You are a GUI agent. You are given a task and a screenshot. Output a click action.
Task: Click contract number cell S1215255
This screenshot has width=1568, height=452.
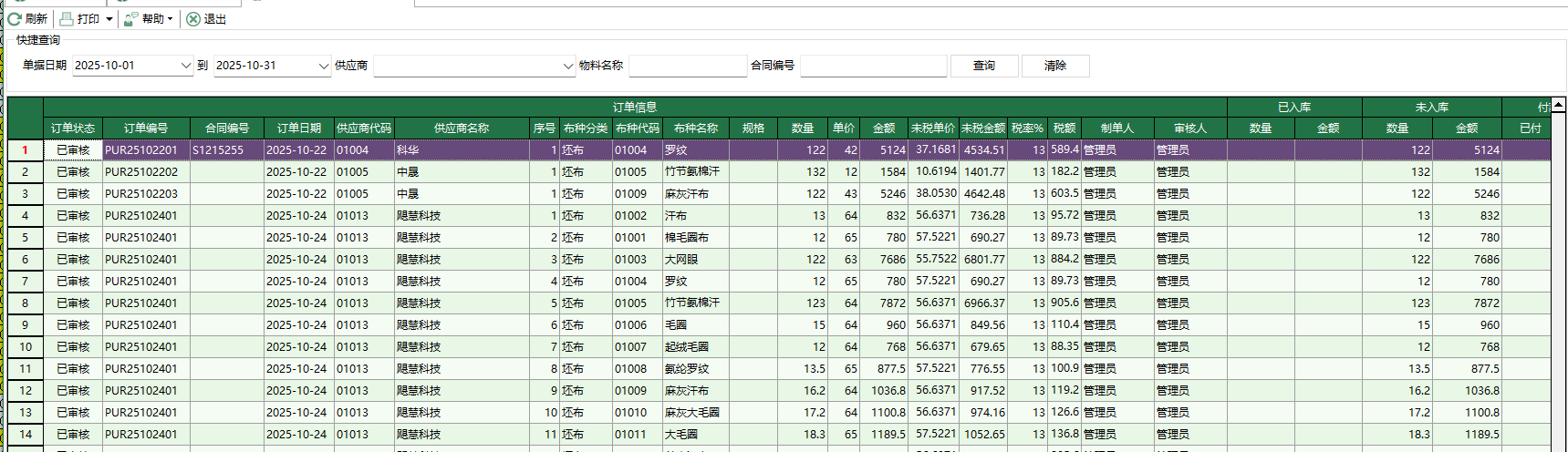pyautogui.click(x=218, y=150)
